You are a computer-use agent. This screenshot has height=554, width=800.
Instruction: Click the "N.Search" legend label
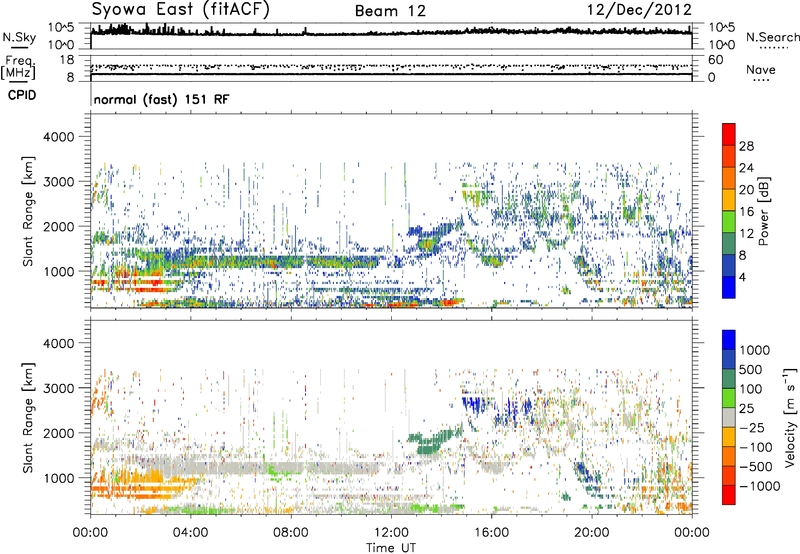click(x=772, y=37)
